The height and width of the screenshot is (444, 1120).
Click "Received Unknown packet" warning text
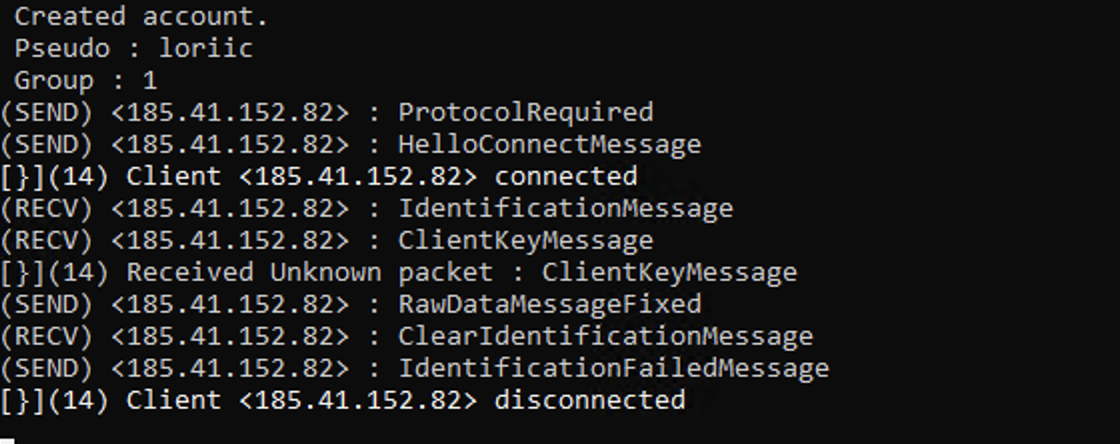(x=309, y=273)
